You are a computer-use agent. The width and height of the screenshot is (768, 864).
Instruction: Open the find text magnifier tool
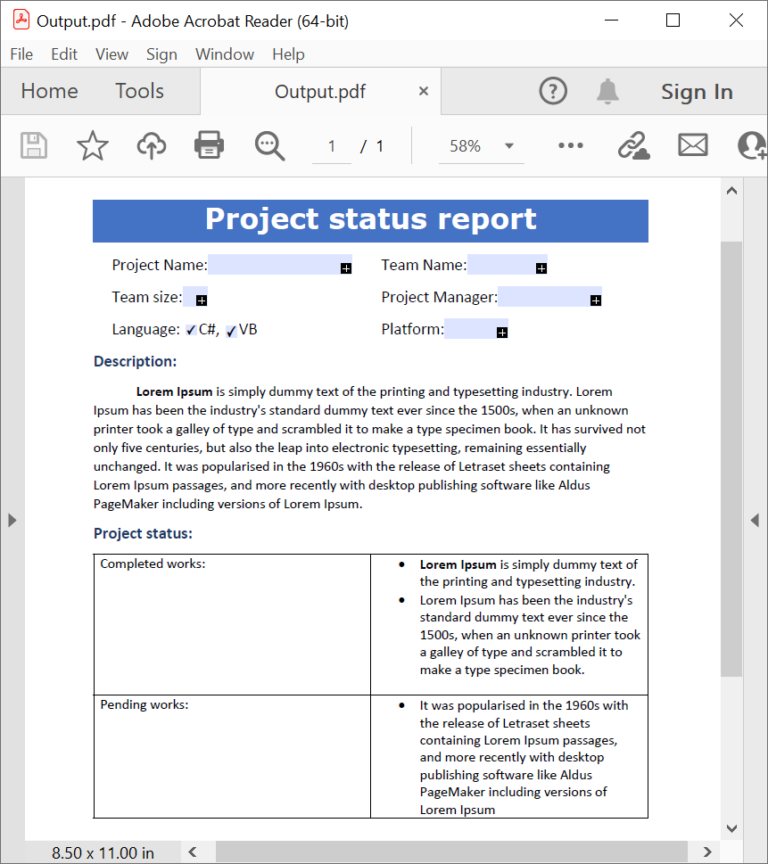pos(269,146)
